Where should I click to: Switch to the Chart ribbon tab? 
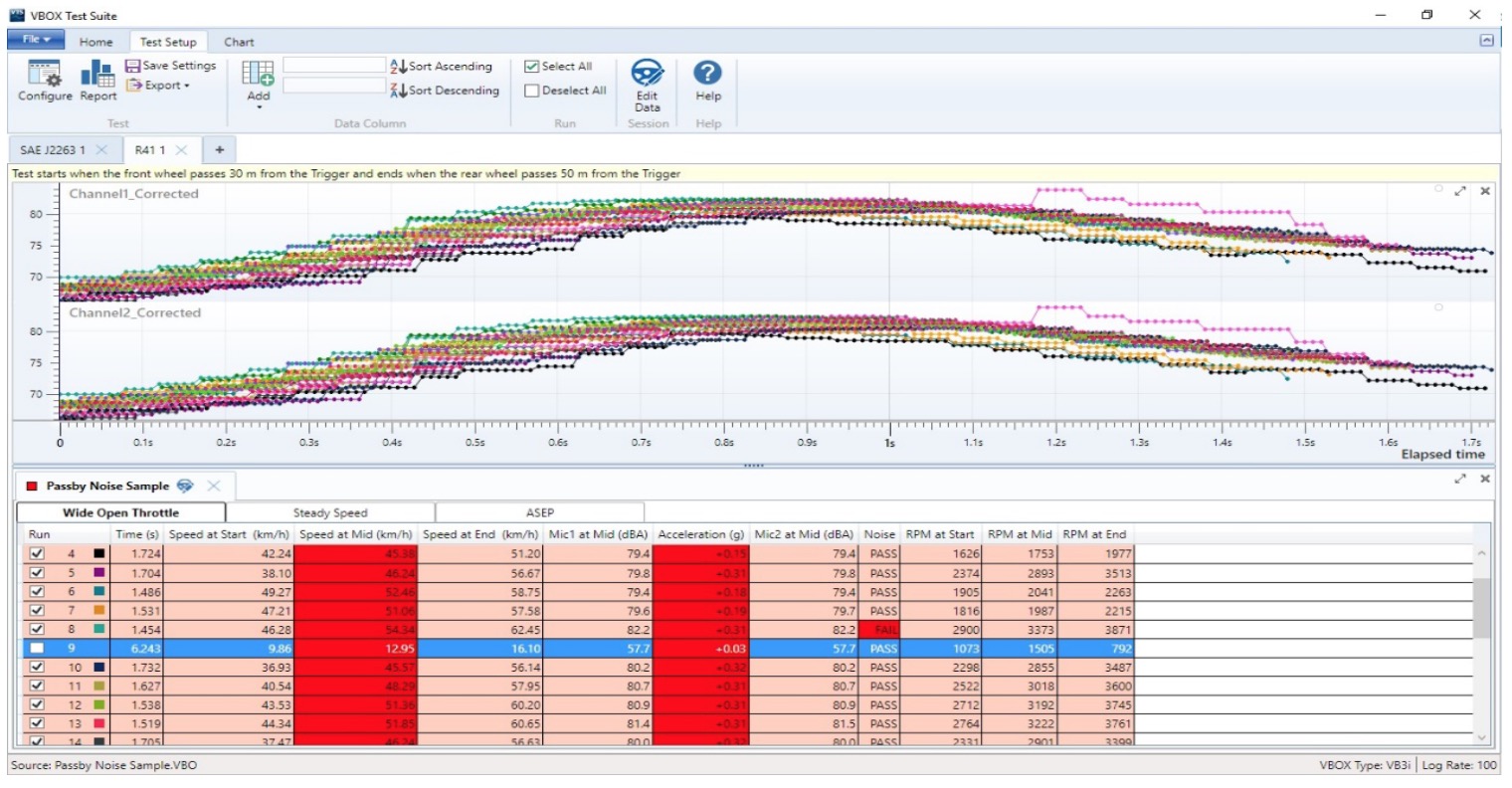coord(239,42)
